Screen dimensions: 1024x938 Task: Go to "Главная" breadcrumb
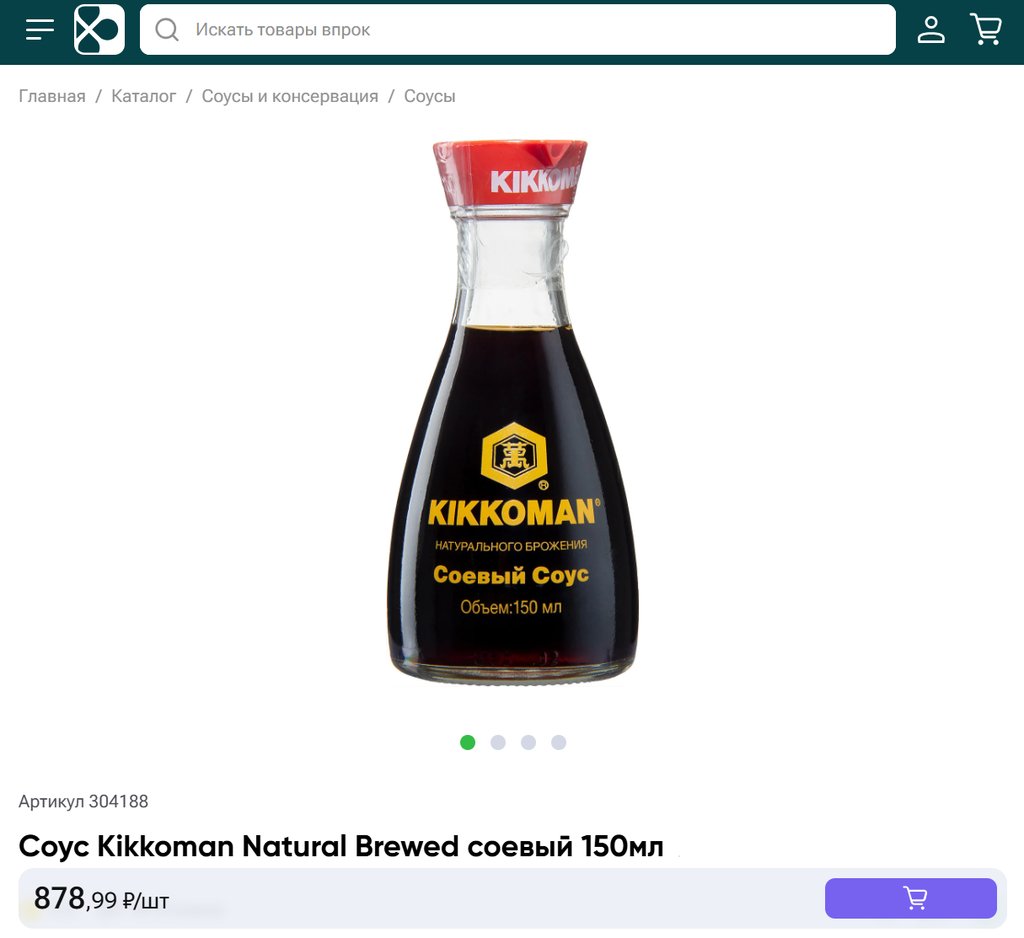pos(52,96)
